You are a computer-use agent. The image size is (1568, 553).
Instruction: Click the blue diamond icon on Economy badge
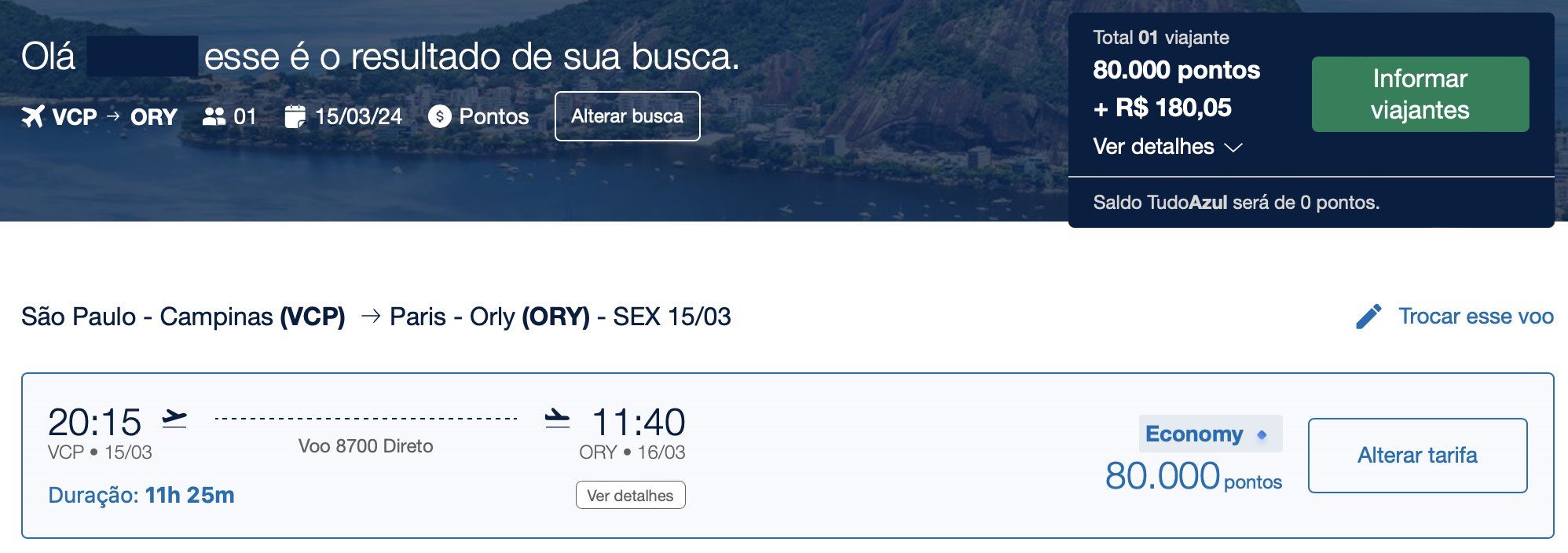pos(1262,434)
